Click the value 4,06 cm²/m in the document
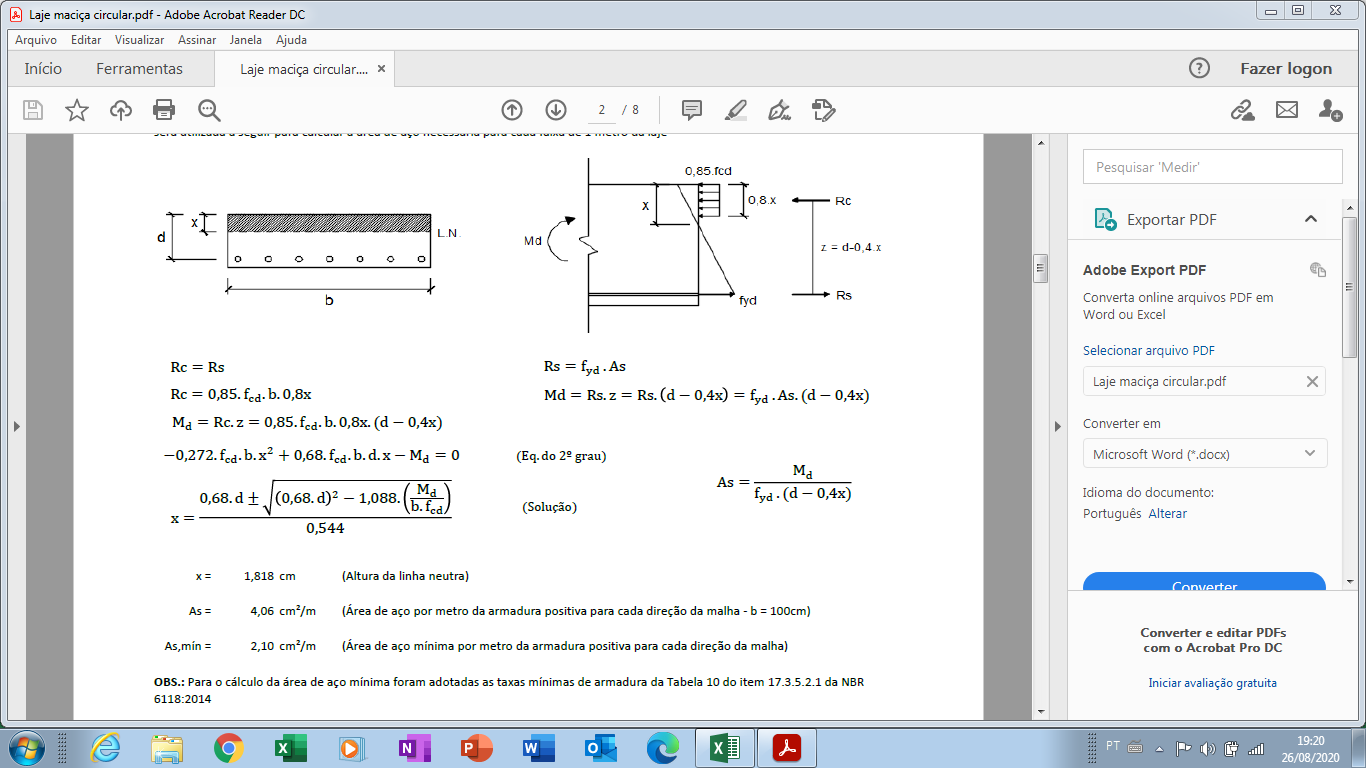Screen dimensions: 1366x768 (283, 611)
